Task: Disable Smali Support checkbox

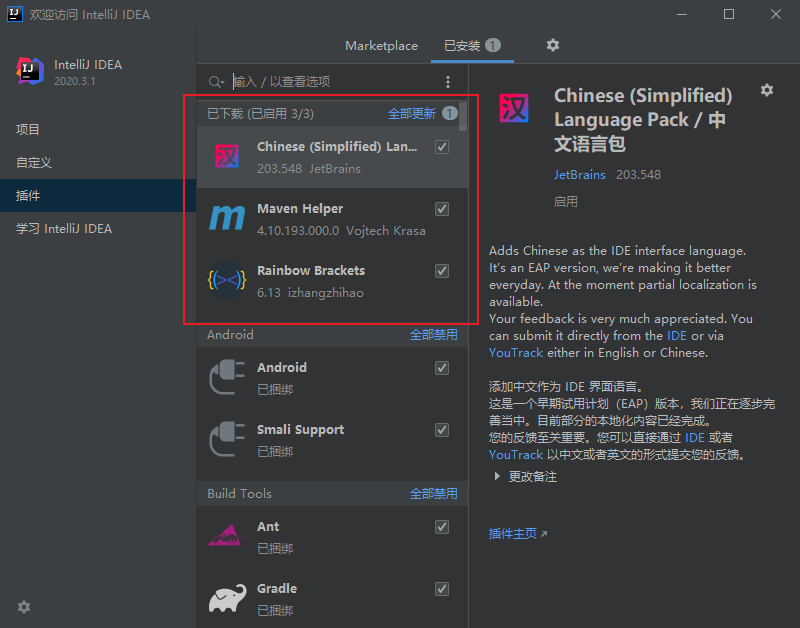Action: coord(442,430)
